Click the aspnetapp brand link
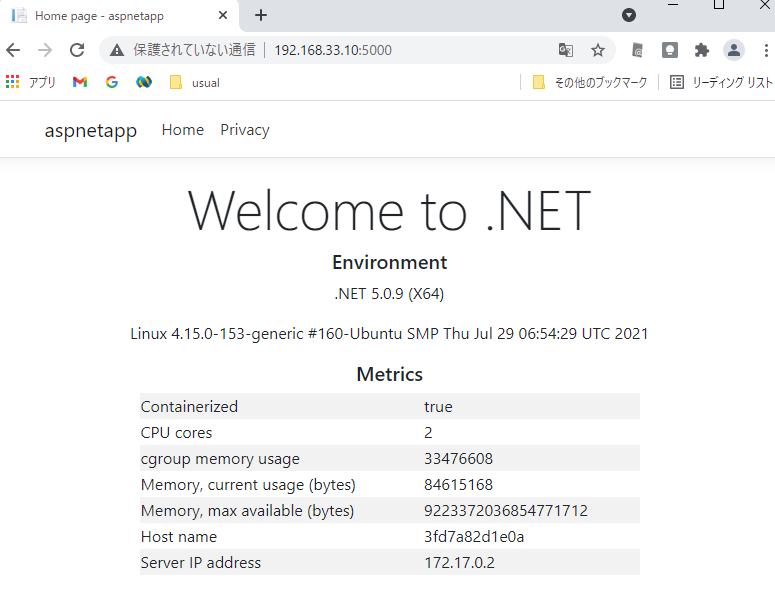This screenshot has width=775, height=609. (x=91, y=131)
